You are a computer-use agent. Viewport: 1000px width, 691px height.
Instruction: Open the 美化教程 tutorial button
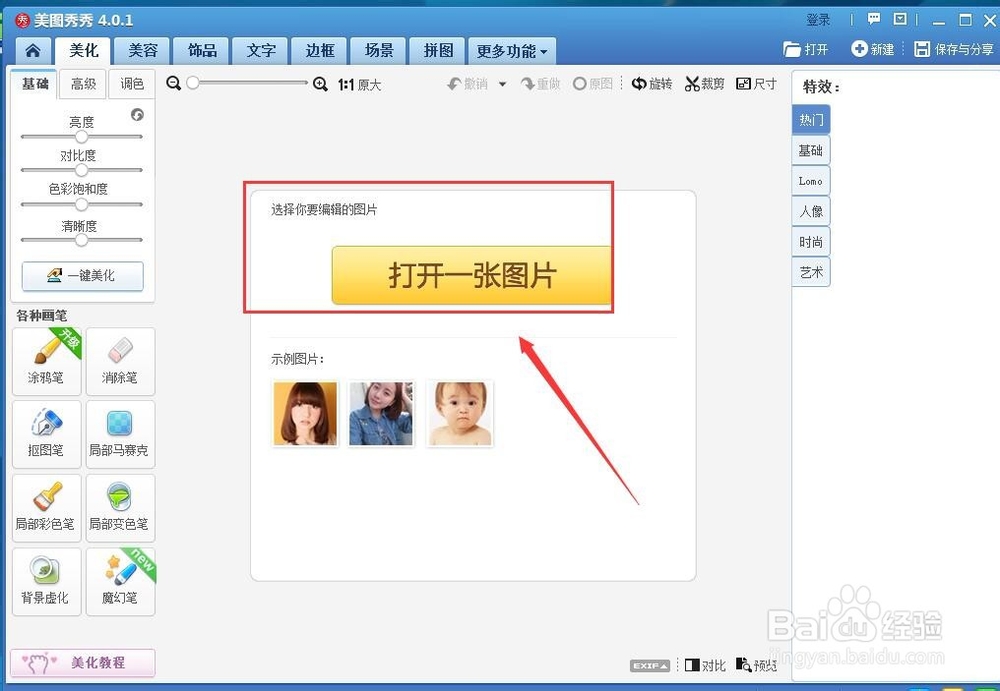click(x=82, y=662)
